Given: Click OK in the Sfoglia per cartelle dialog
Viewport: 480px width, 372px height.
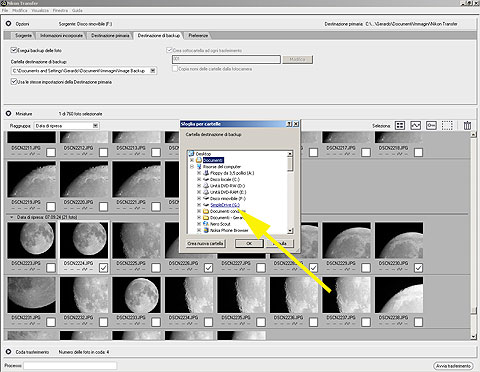Looking at the screenshot, I should point(249,243).
